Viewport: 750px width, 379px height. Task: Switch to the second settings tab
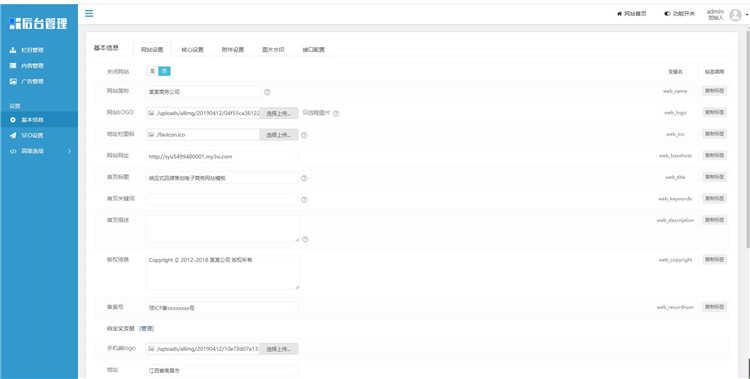pos(192,49)
